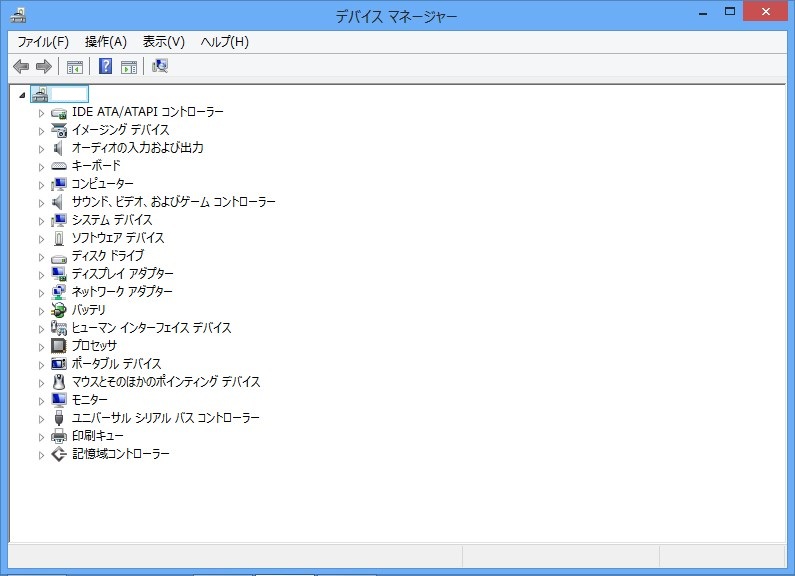Select the ユニバーサル シリアル バス コントローラー item

[165, 418]
